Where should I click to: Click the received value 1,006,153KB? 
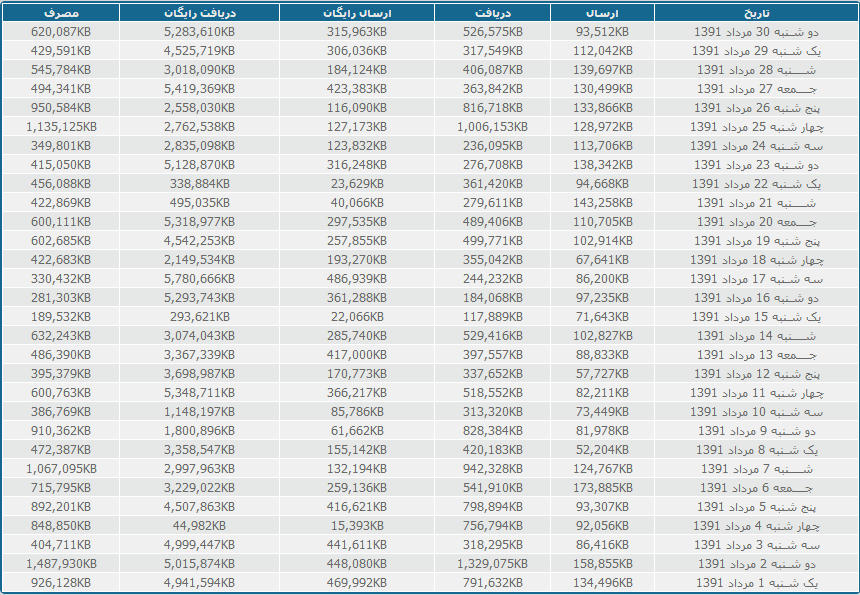(490, 127)
